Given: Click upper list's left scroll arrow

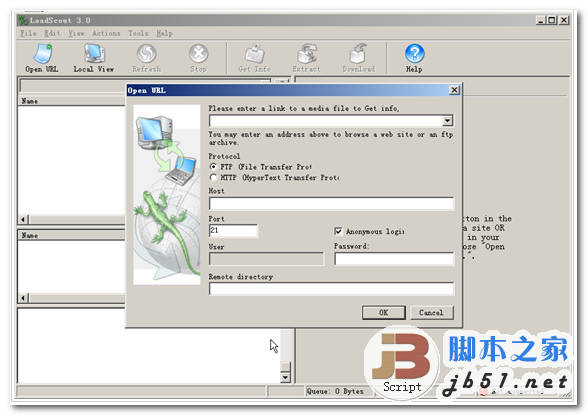Looking at the screenshot, I should [x=23, y=219].
